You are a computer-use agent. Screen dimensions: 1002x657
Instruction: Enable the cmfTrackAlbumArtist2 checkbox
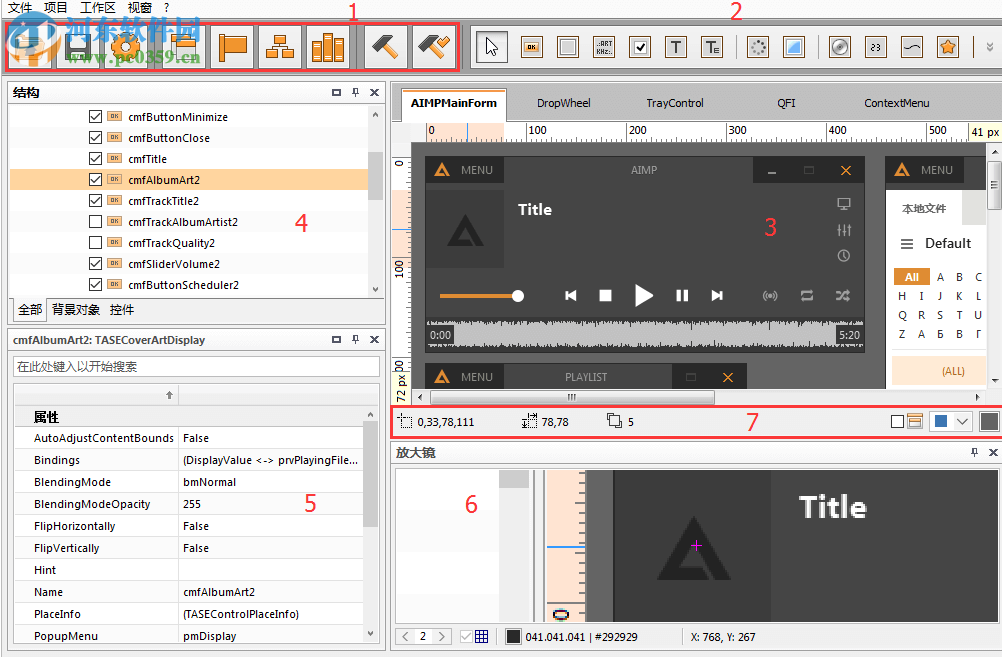[x=95, y=222]
